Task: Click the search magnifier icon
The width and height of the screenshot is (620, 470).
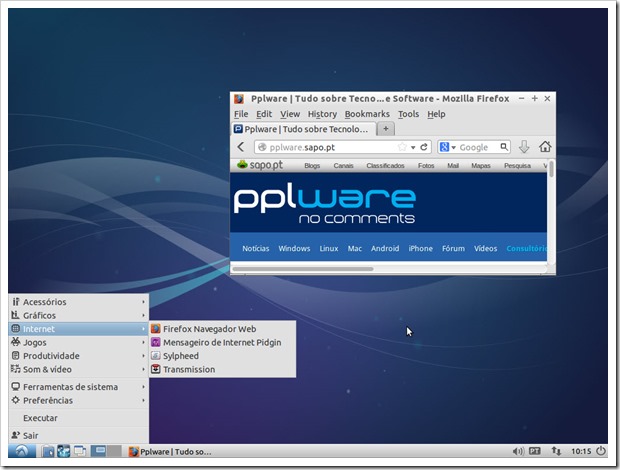Action: pos(504,147)
